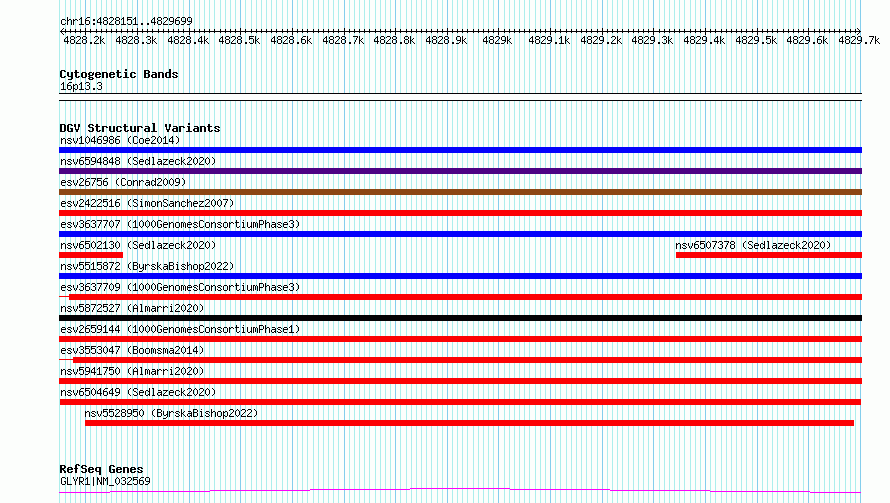Click the 4828.3k ruler position
The height and width of the screenshot is (503, 890).
pyautogui.click(x=136, y=40)
